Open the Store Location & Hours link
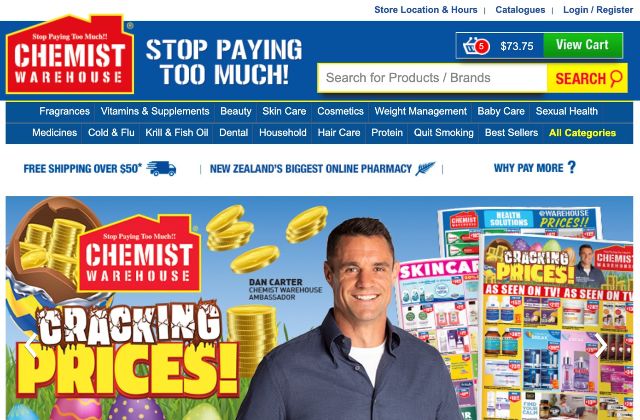 tap(426, 10)
